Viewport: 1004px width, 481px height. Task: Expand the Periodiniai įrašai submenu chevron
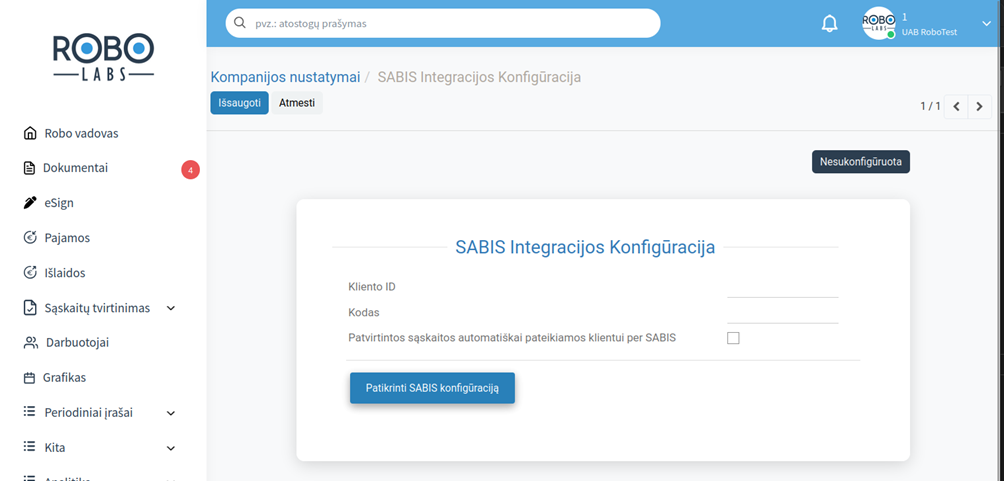coord(171,413)
